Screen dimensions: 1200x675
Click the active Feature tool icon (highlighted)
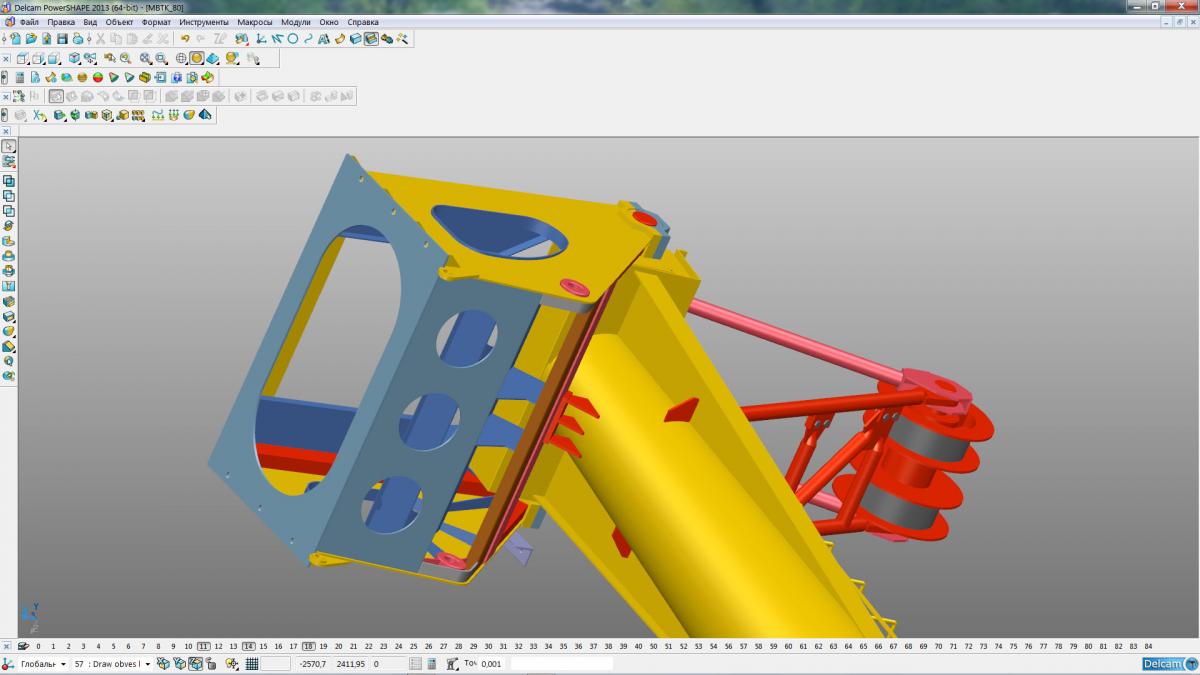[x=371, y=39]
